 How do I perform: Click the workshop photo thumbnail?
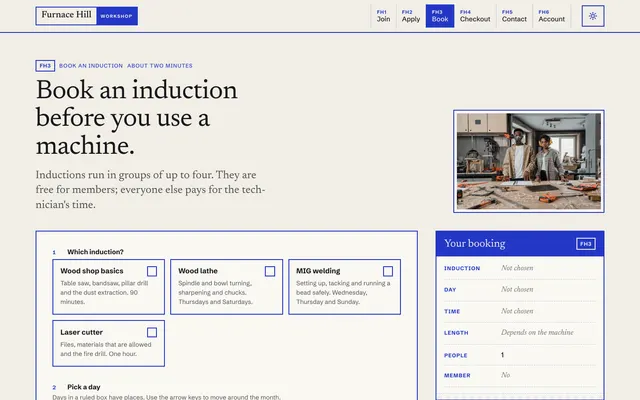[529, 161]
